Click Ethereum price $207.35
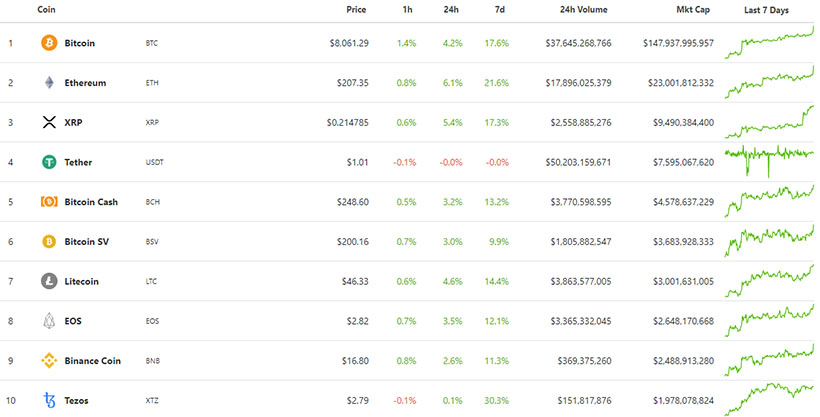 (352, 83)
